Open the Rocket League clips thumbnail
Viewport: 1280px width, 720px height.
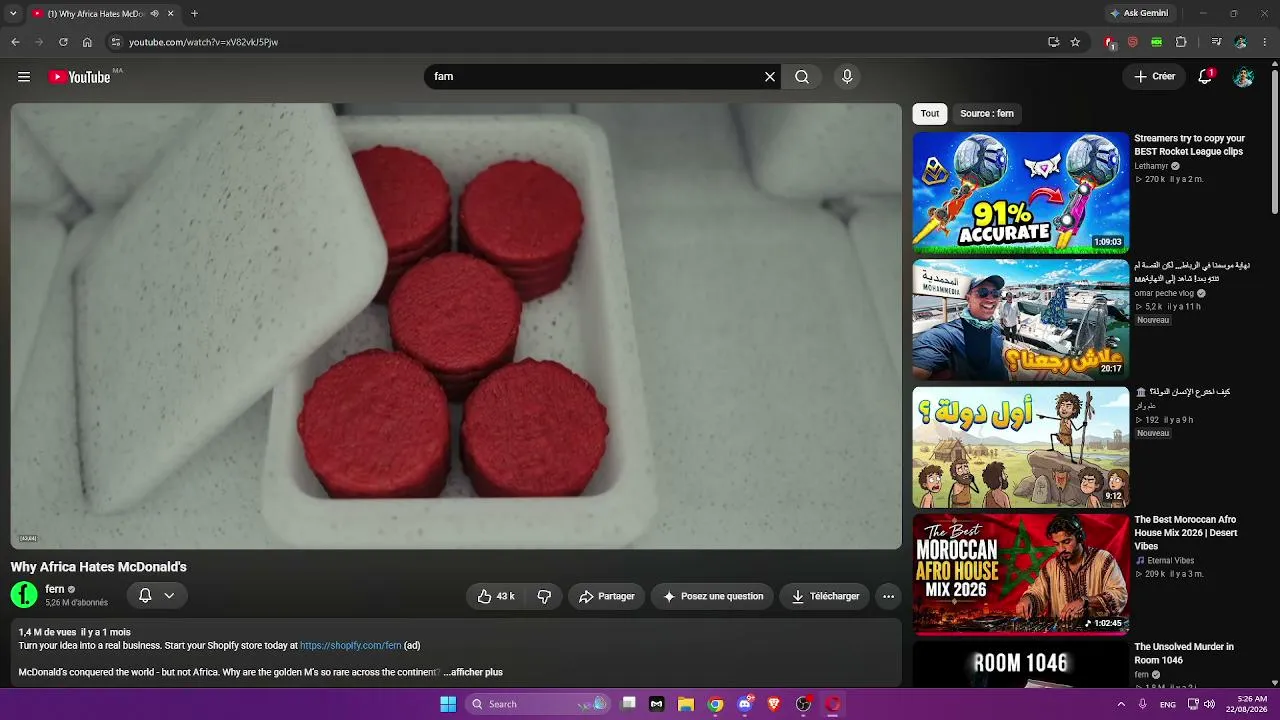pyautogui.click(x=1021, y=193)
